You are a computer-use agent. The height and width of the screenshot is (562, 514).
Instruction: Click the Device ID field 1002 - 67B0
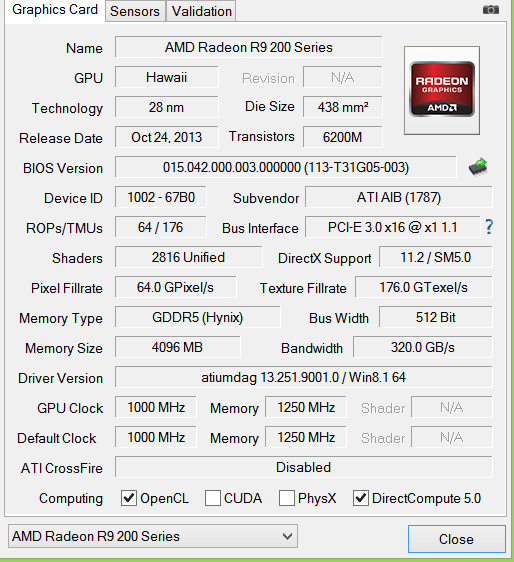(x=161, y=197)
